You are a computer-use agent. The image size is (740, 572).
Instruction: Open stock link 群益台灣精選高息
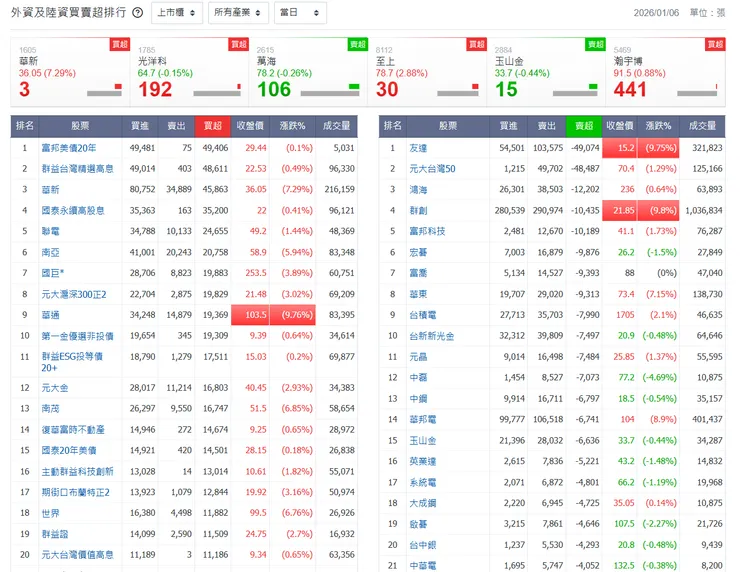pos(77,169)
